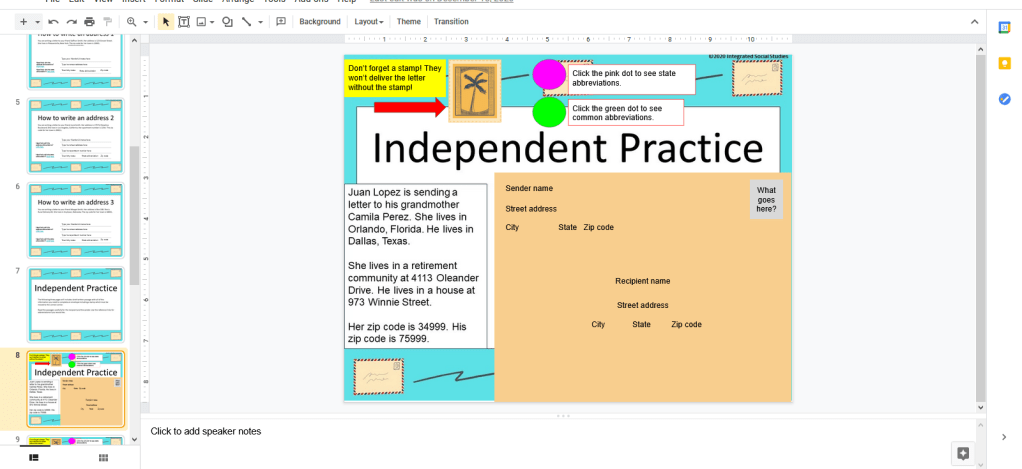Click the Undo icon
1022x469 pixels.
(55, 21)
